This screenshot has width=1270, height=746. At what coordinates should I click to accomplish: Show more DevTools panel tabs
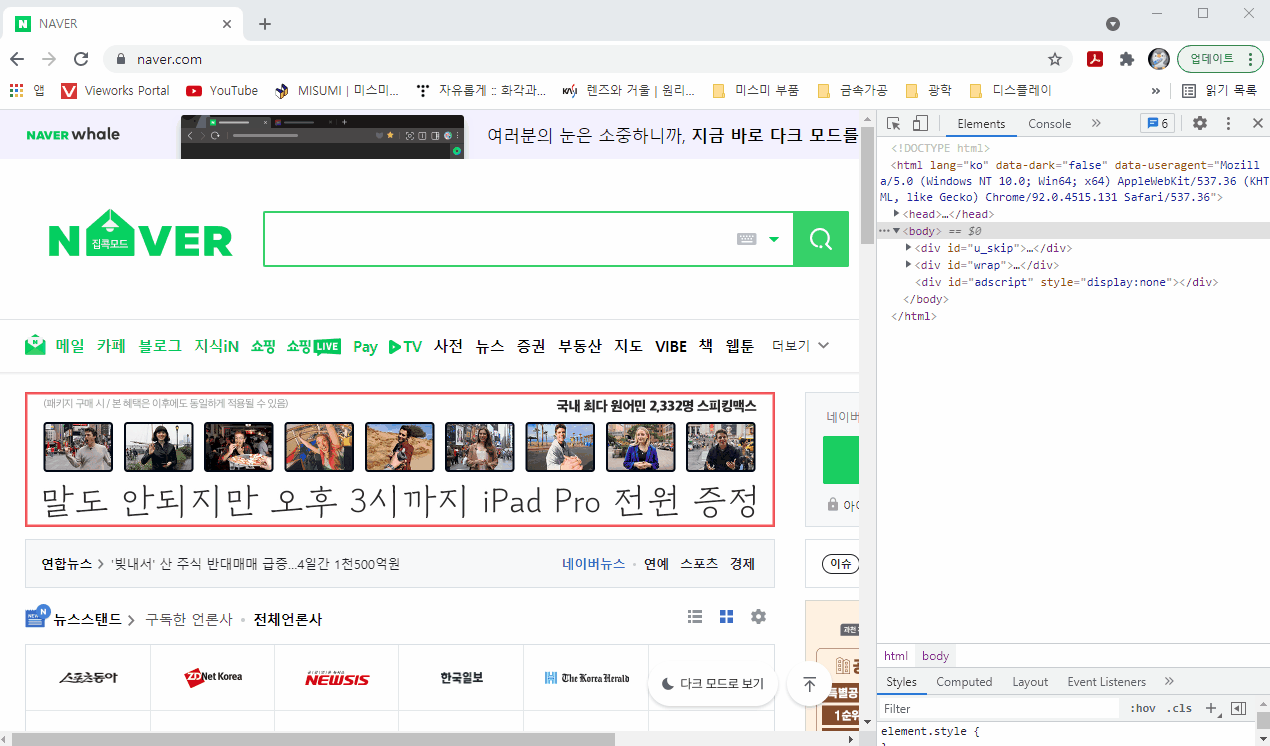point(1096,123)
